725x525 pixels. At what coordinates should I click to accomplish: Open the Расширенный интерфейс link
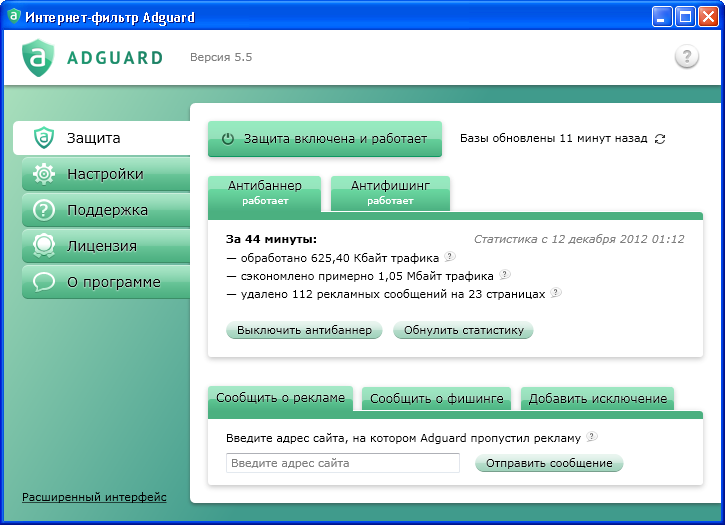tap(94, 497)
